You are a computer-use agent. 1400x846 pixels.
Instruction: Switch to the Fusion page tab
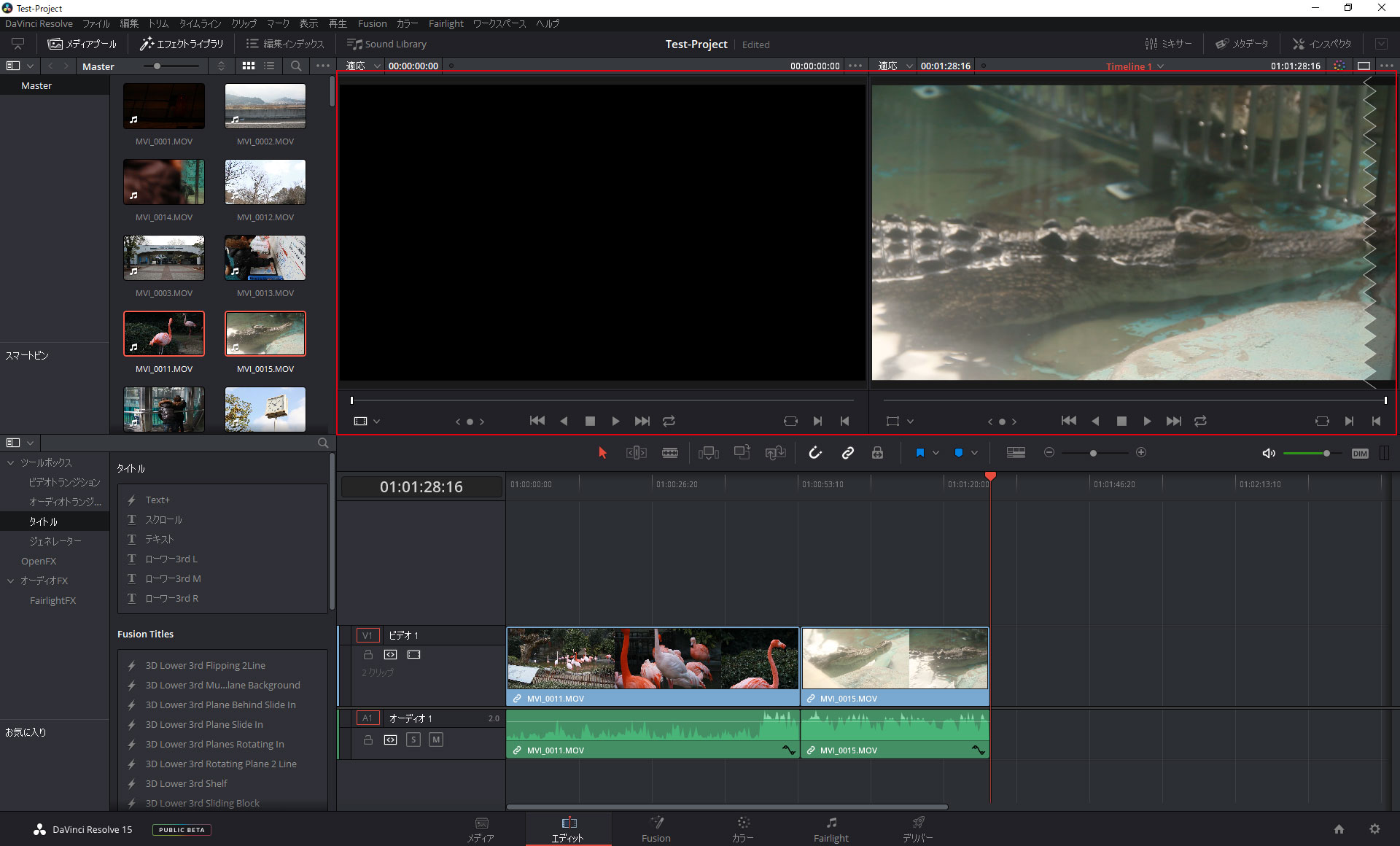point(656,830)
